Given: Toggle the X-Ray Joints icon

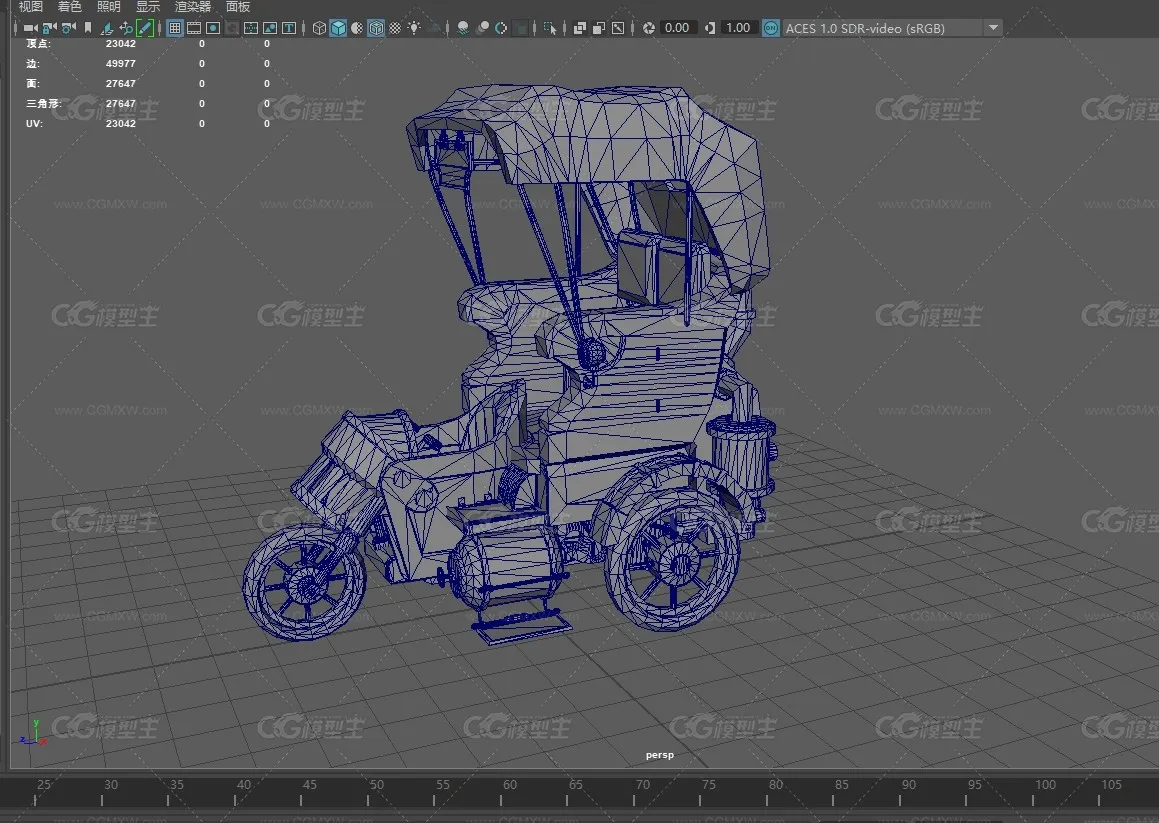Looking at the screenshot, I should [618, 28].
